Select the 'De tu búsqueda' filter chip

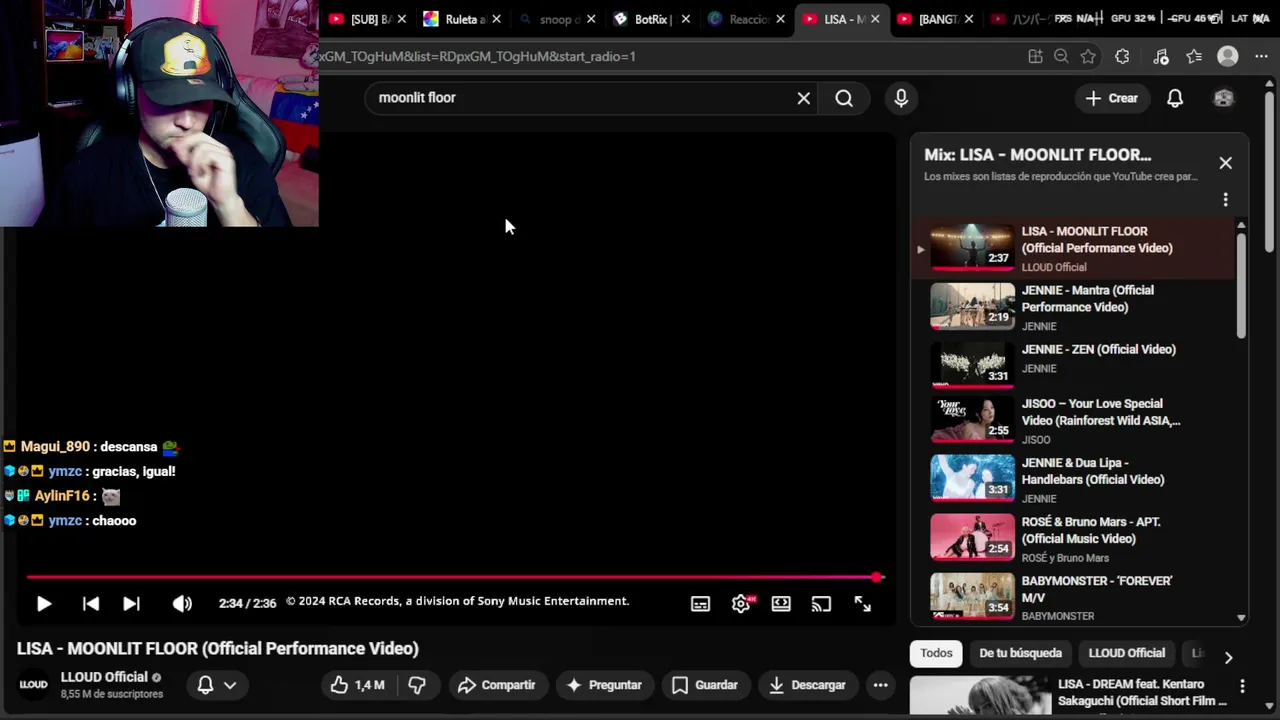1020,653
